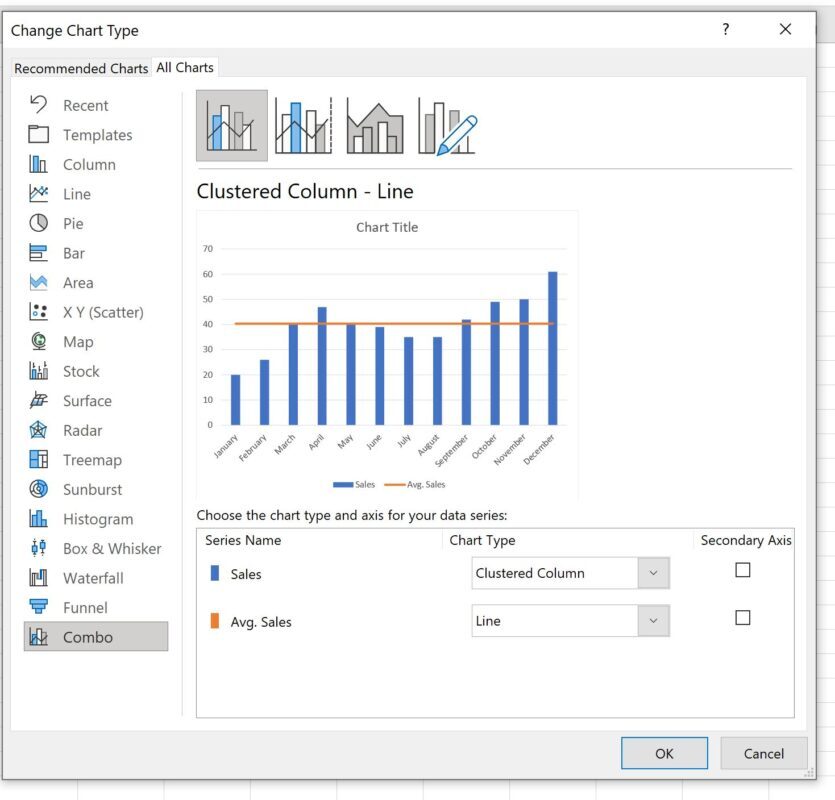The height and width of the screenshot is (800, 835).
Task: Click the Series Name column header
Action: (243, 540)
